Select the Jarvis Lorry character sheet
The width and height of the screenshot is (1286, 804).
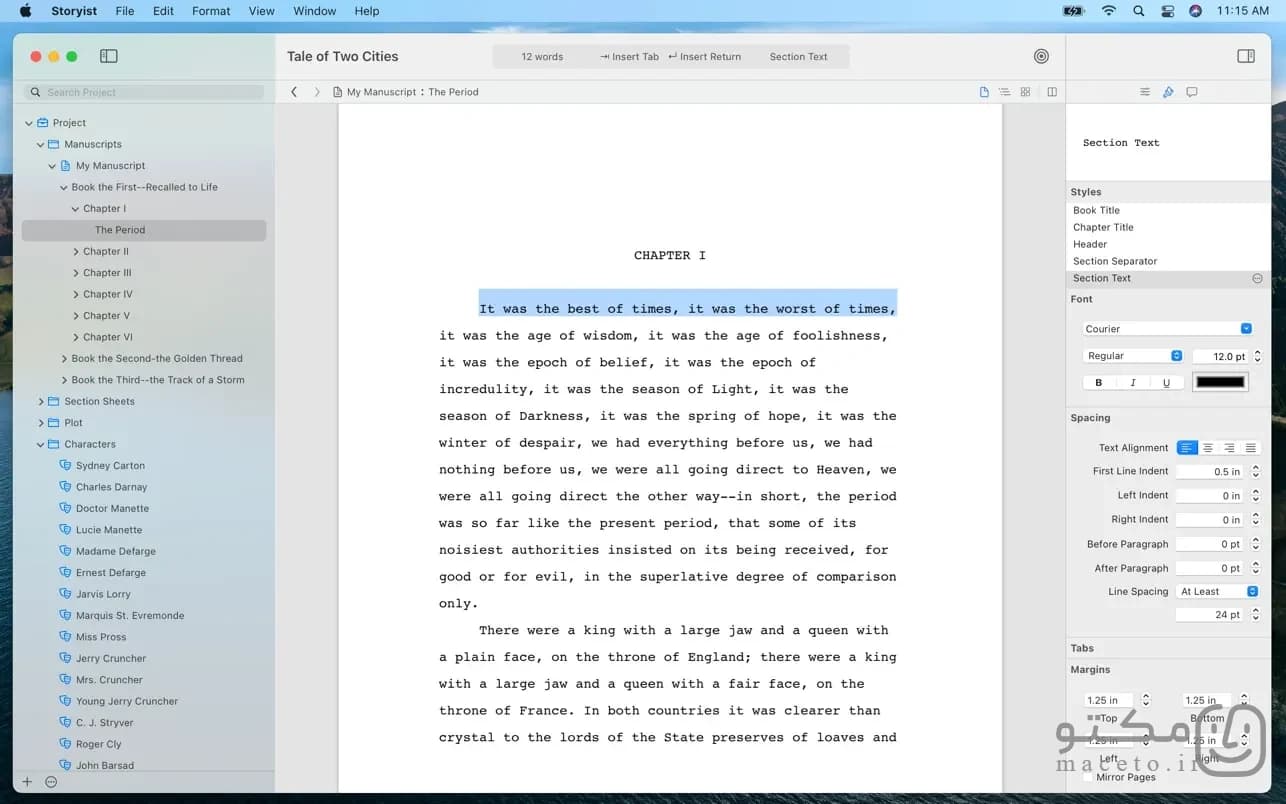[103, 594]
